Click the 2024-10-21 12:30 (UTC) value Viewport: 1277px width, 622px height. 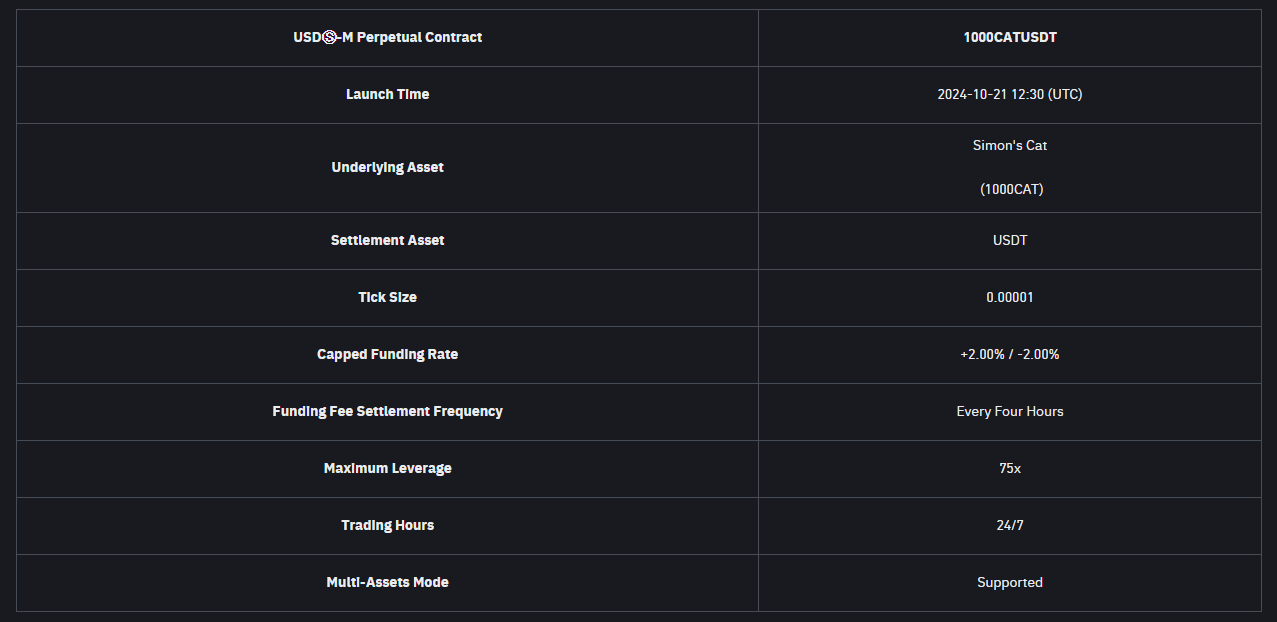pos(1010,95)
